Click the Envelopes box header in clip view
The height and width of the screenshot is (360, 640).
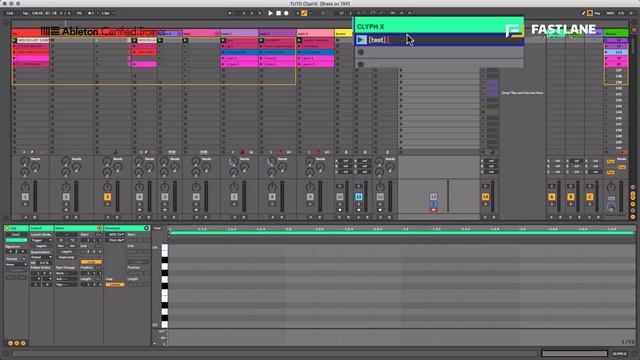(127, 228)
